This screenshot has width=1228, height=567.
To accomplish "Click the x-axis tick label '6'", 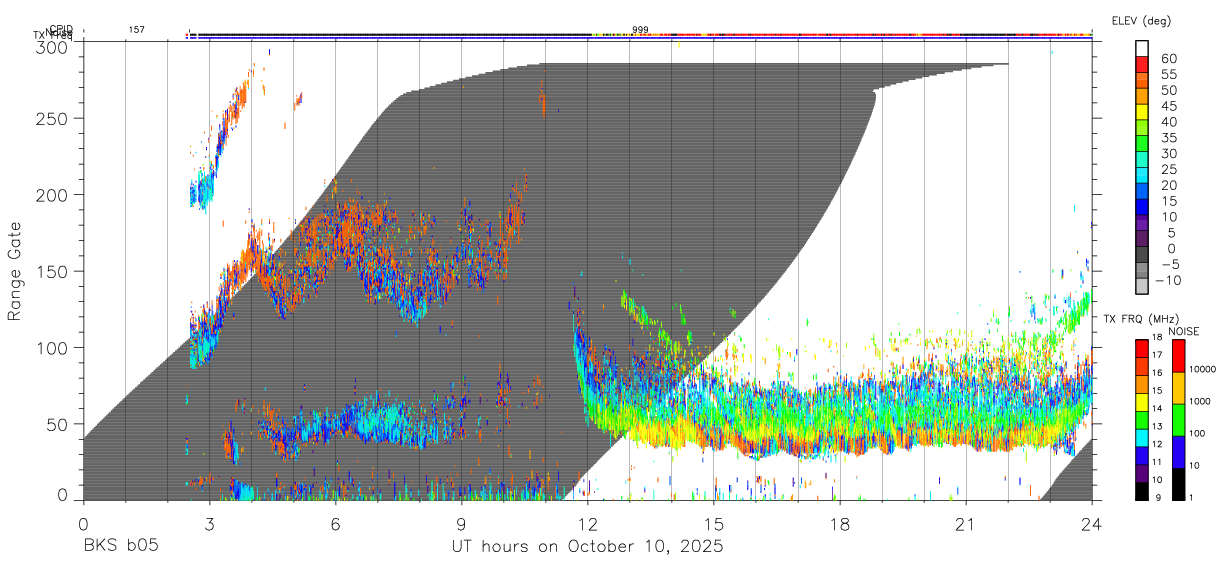I will tap(336, 524).
